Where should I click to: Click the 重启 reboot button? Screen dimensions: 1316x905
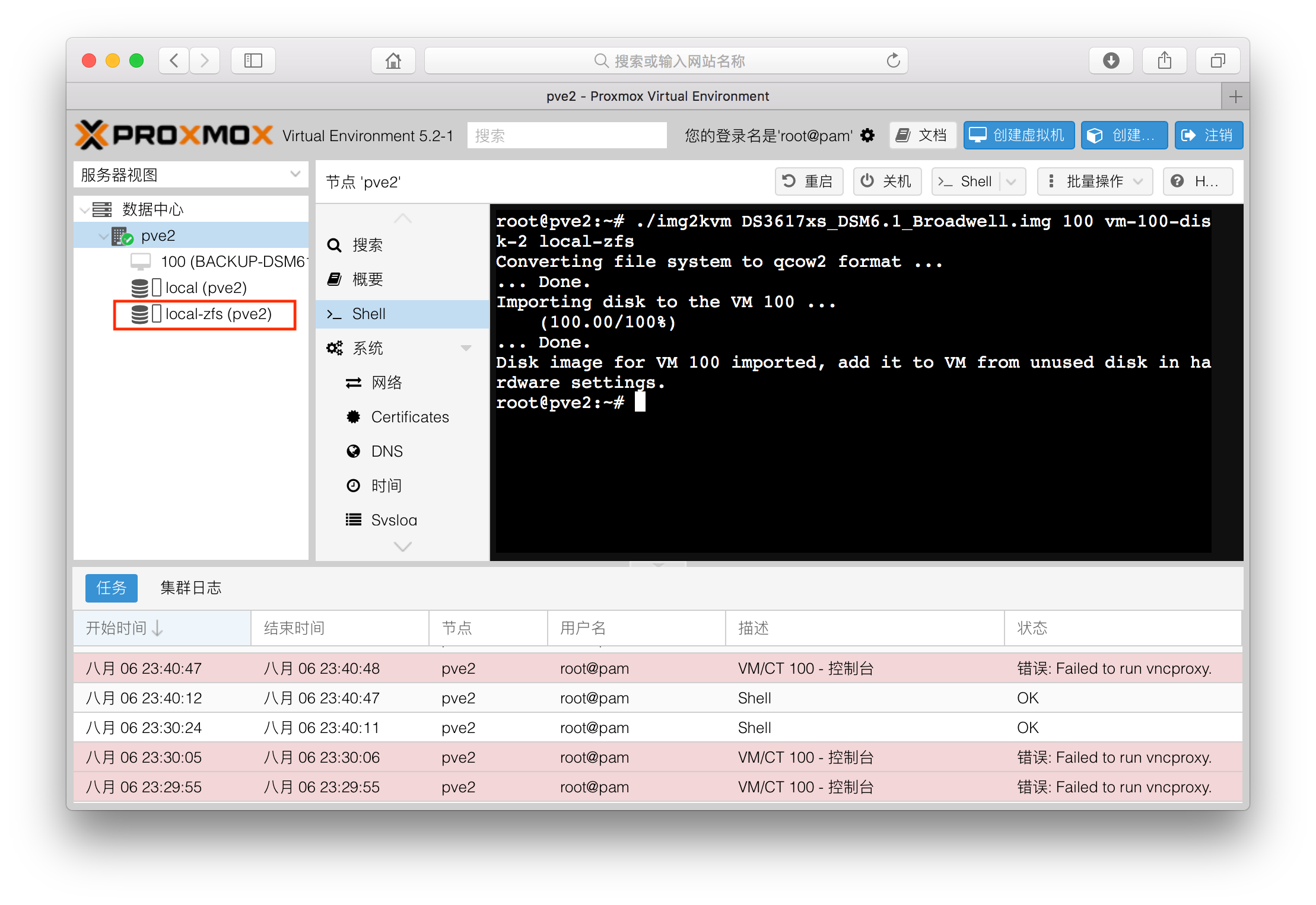click(809, 181)
